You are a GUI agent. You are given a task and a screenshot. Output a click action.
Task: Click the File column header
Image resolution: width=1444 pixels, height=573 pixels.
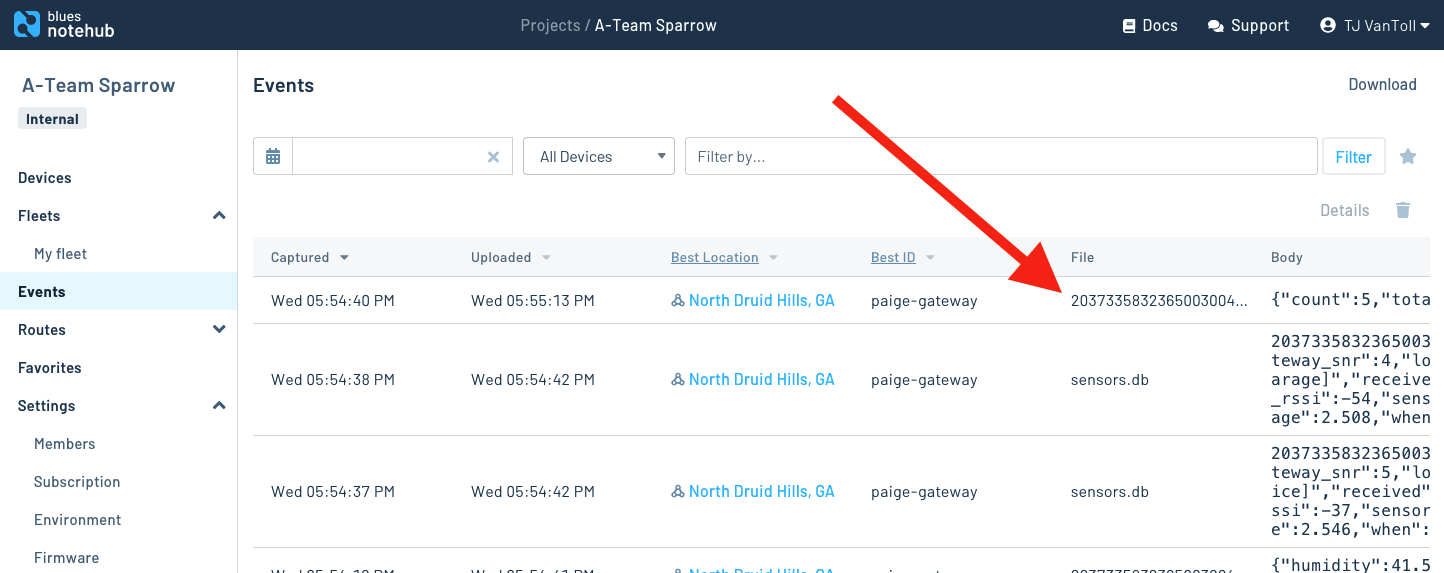(1082, 257)
